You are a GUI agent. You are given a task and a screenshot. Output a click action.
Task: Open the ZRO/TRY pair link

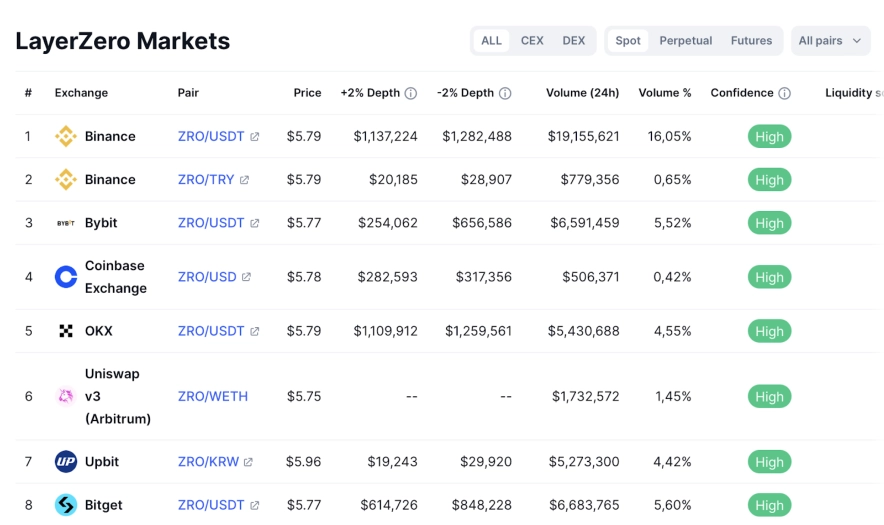(x=206, y=180)
